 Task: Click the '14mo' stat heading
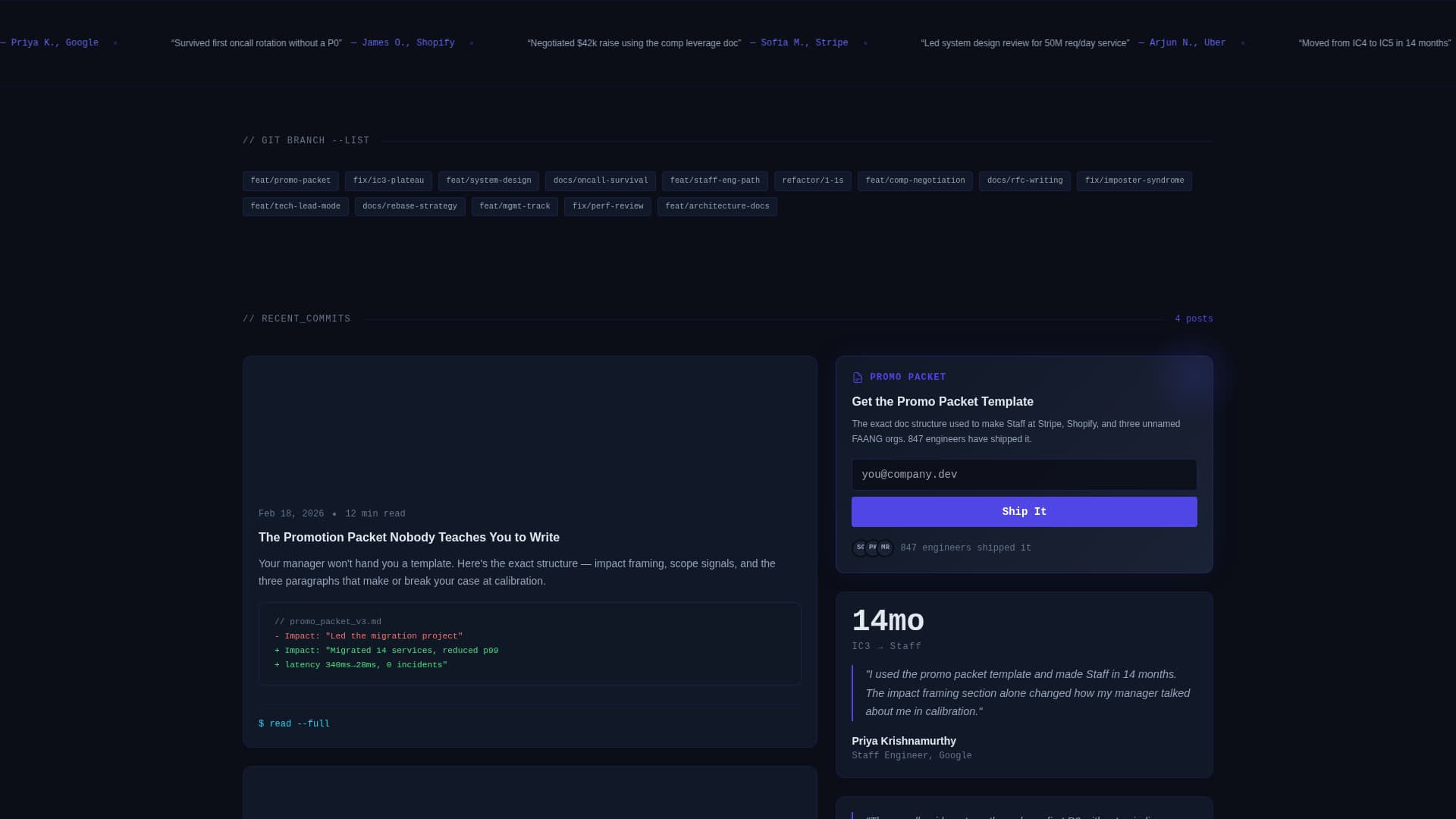pyautogui.click(x=888, y=622)
